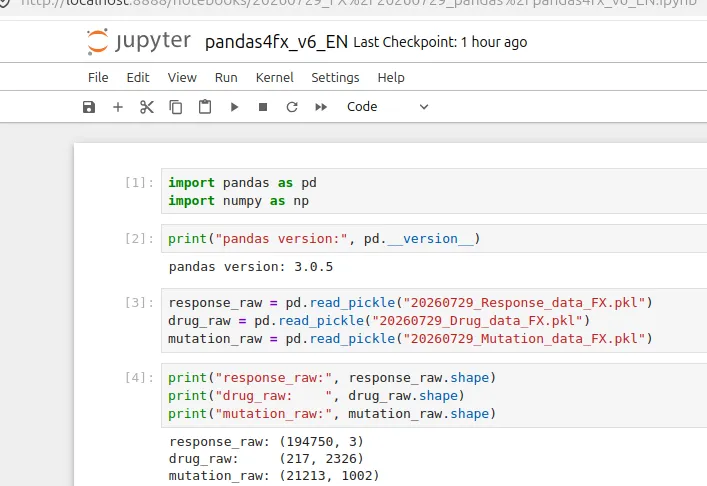Click the Jupyter logo
Viewport: 707px width, 486px height.
coord(139,41)
